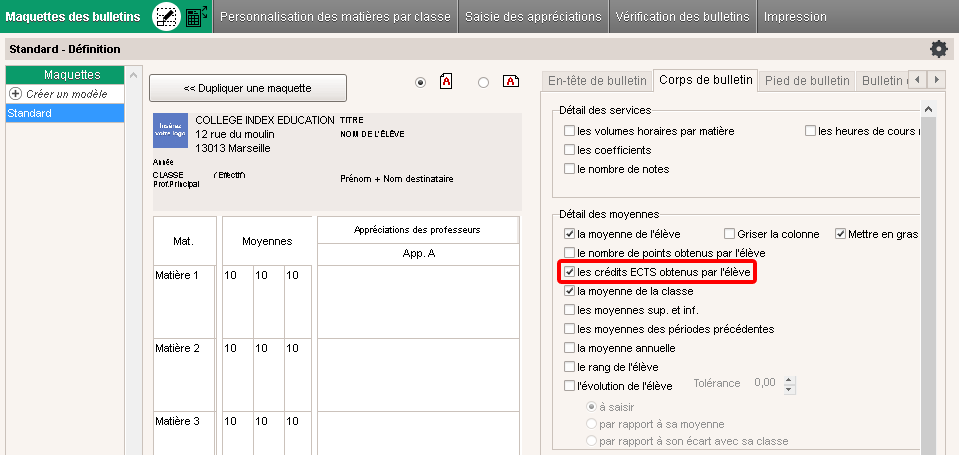
Task: Click the Maquettes list header
Action: point(65,75)
